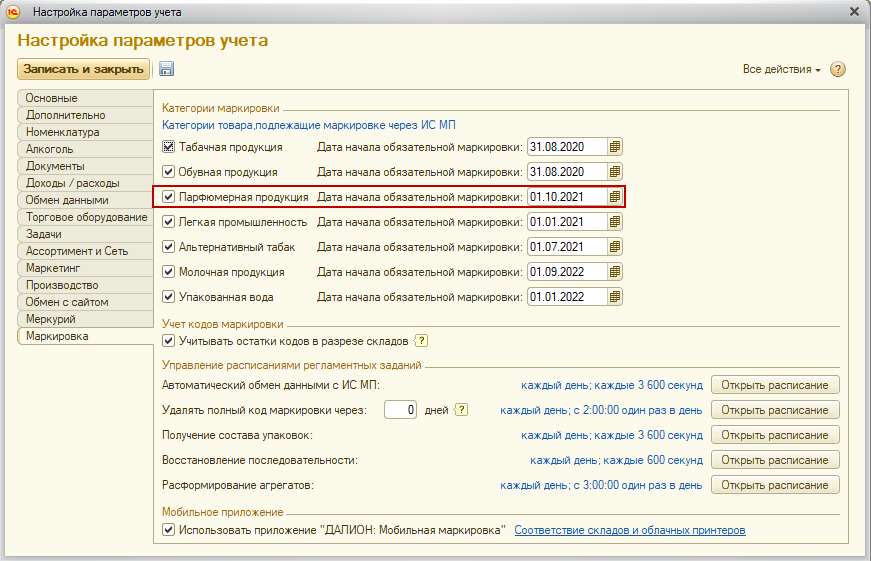Open calendar for Парфюмерная продукция date
Screen dimensions: 871x561
point(614,197)
